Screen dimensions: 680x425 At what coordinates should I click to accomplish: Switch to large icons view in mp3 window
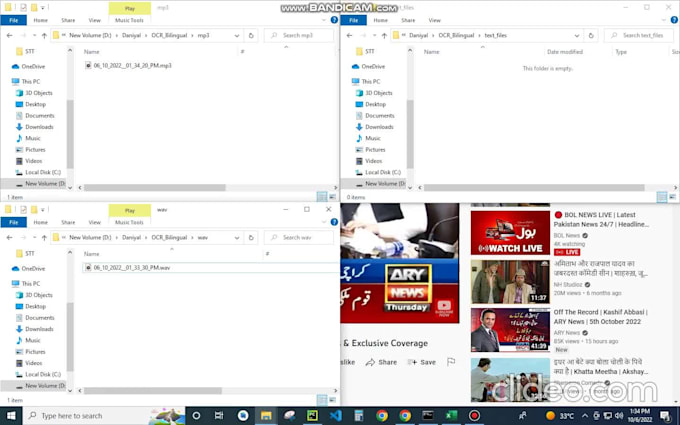pos(333,198)
